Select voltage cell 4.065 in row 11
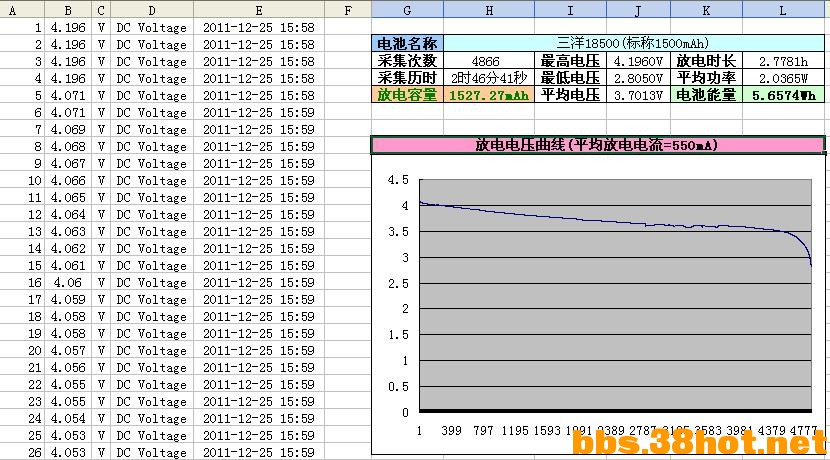Viewport: 830px width, 460px height. click(68, 197)
